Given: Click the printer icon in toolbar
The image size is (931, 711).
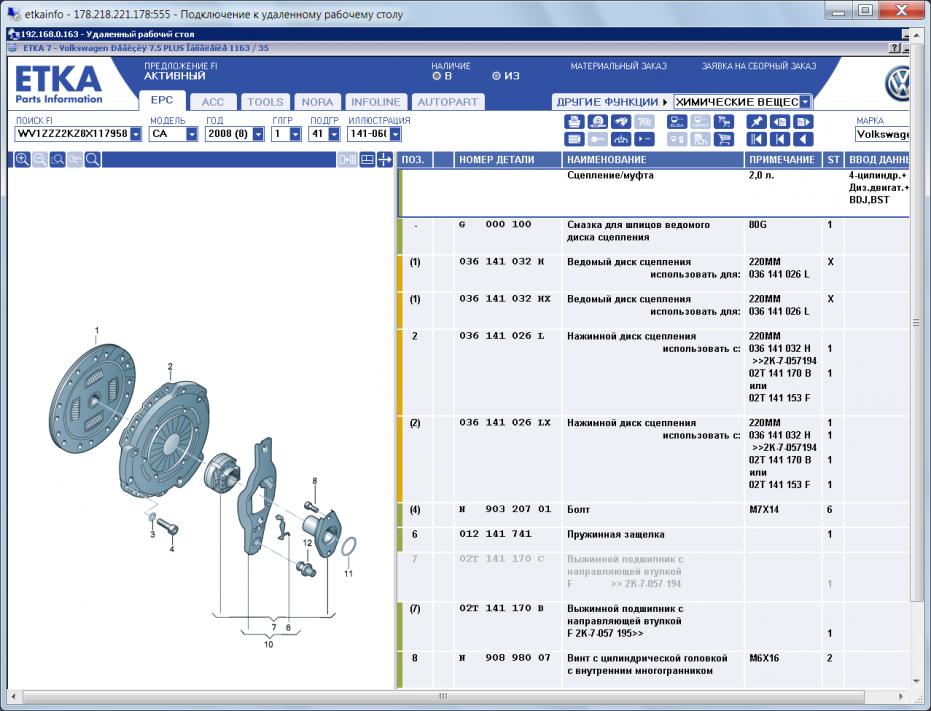Looking at the screenshot, I should [x=574, y=122].
